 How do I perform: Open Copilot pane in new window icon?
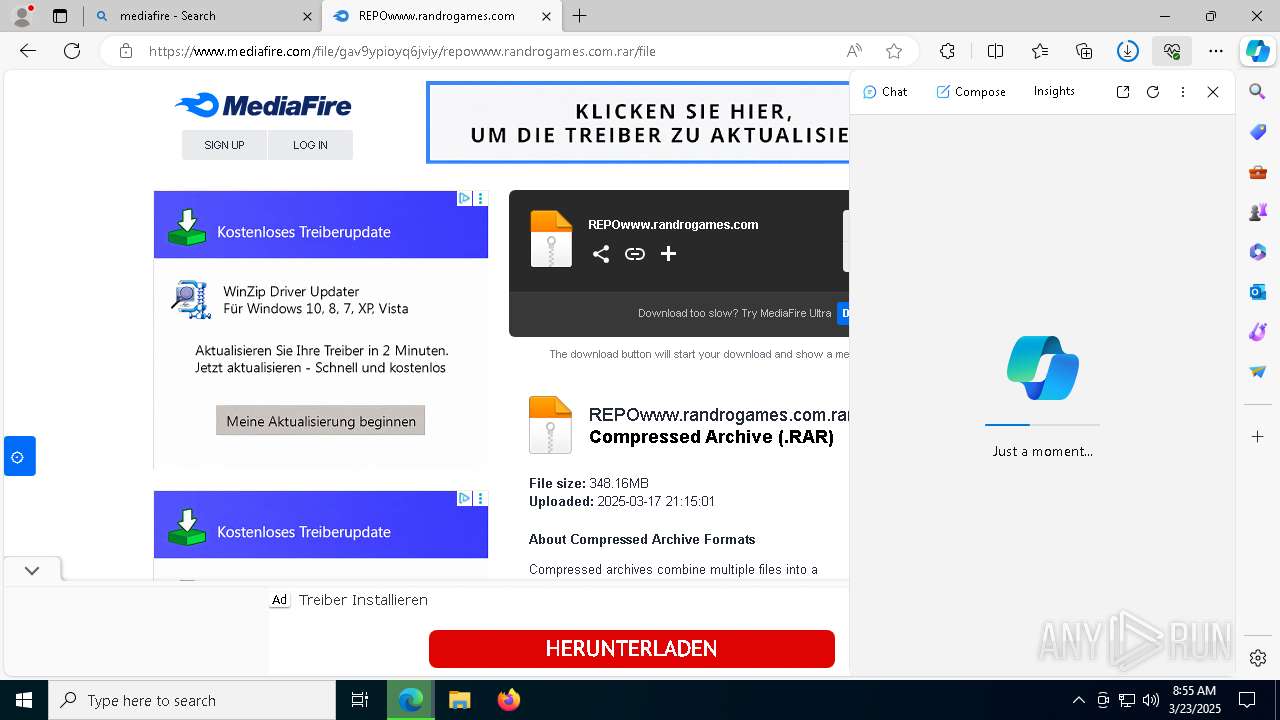[x=1123, y=92]
